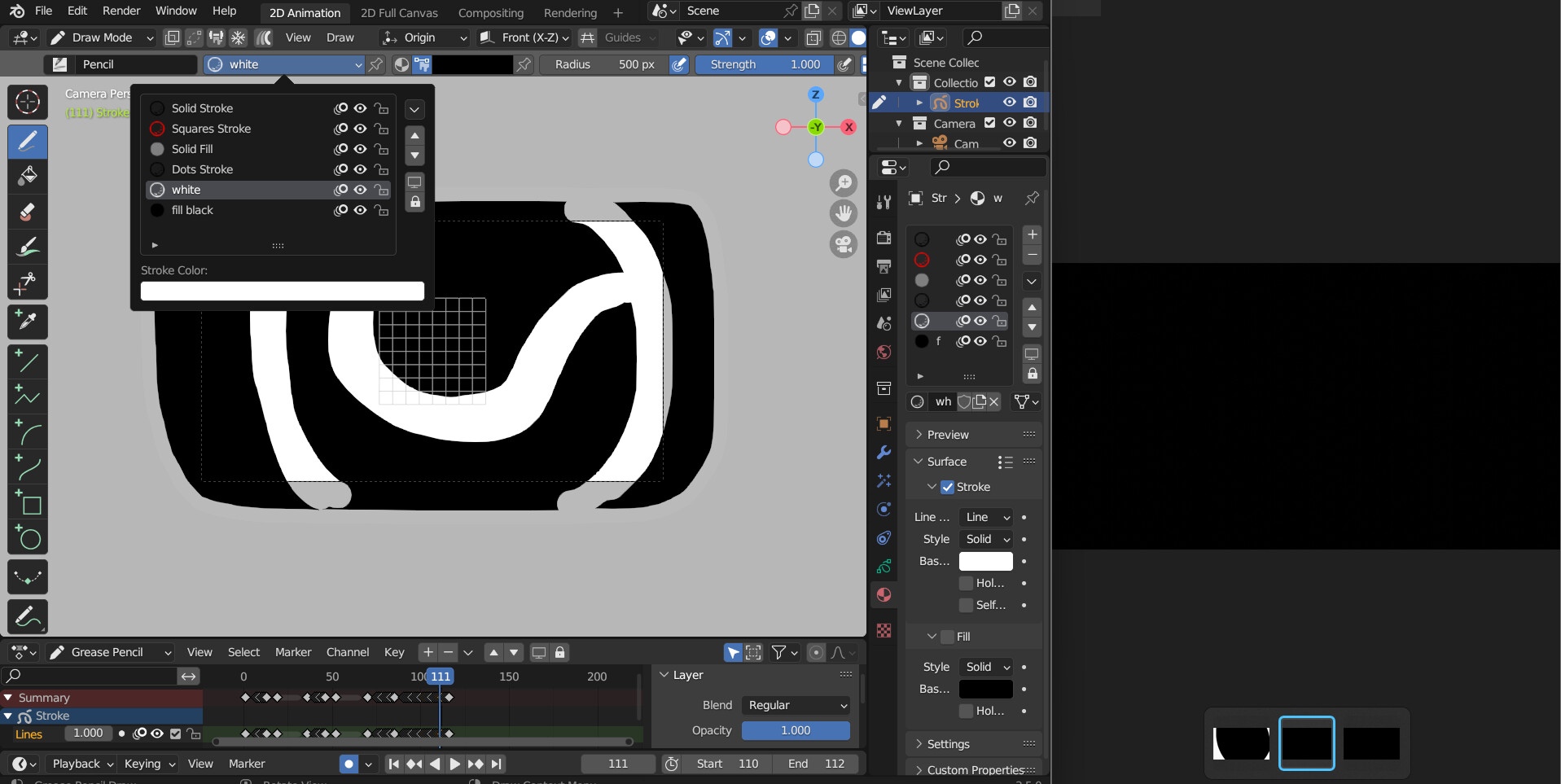Enable the Holdout checkbox under Stroke surface
This screenshot has width=1561, height=784.
tap(966, 583)
